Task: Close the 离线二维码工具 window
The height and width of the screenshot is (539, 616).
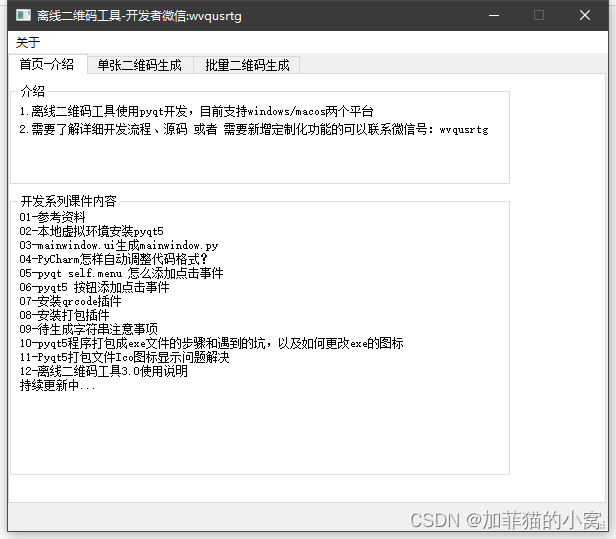Action: [585, 16]
